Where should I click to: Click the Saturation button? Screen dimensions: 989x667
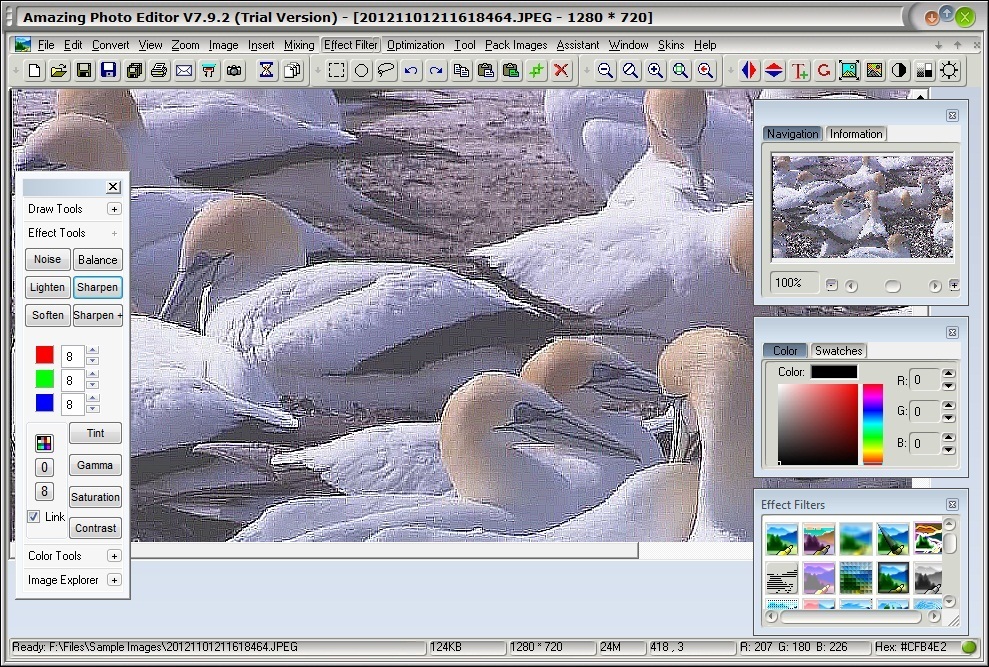95,497
